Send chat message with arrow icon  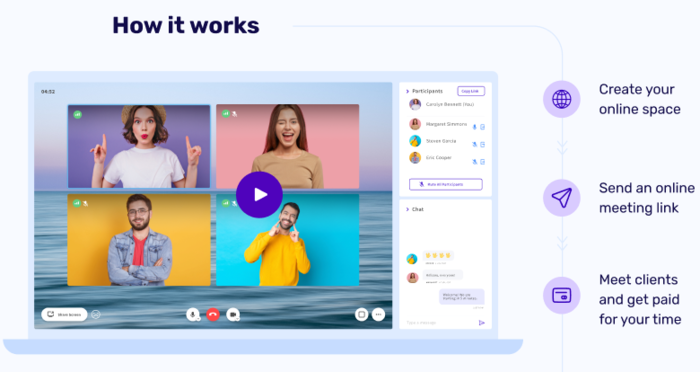click(x=482, y=322)
